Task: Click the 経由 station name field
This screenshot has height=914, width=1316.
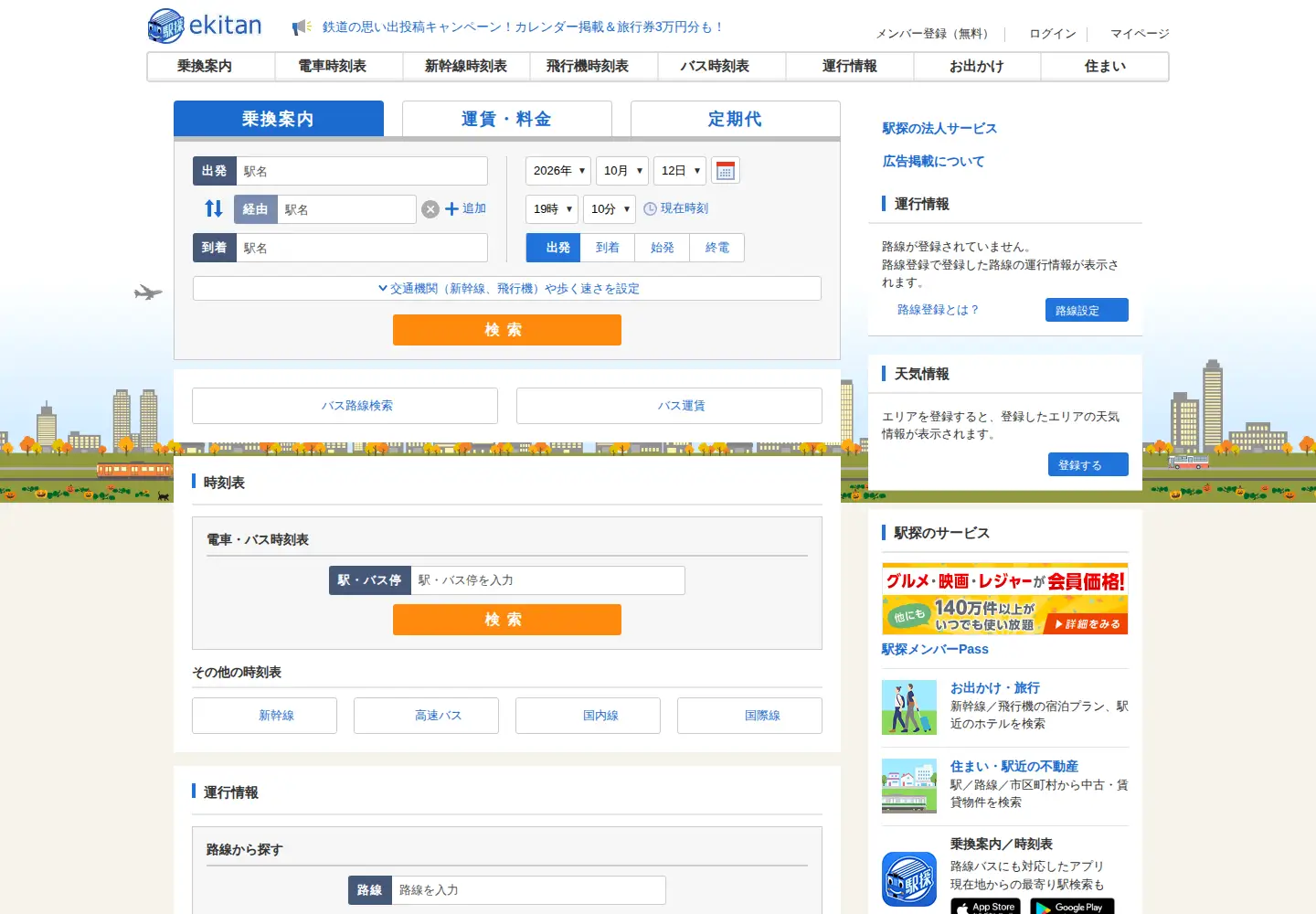Action: (346, 209)
